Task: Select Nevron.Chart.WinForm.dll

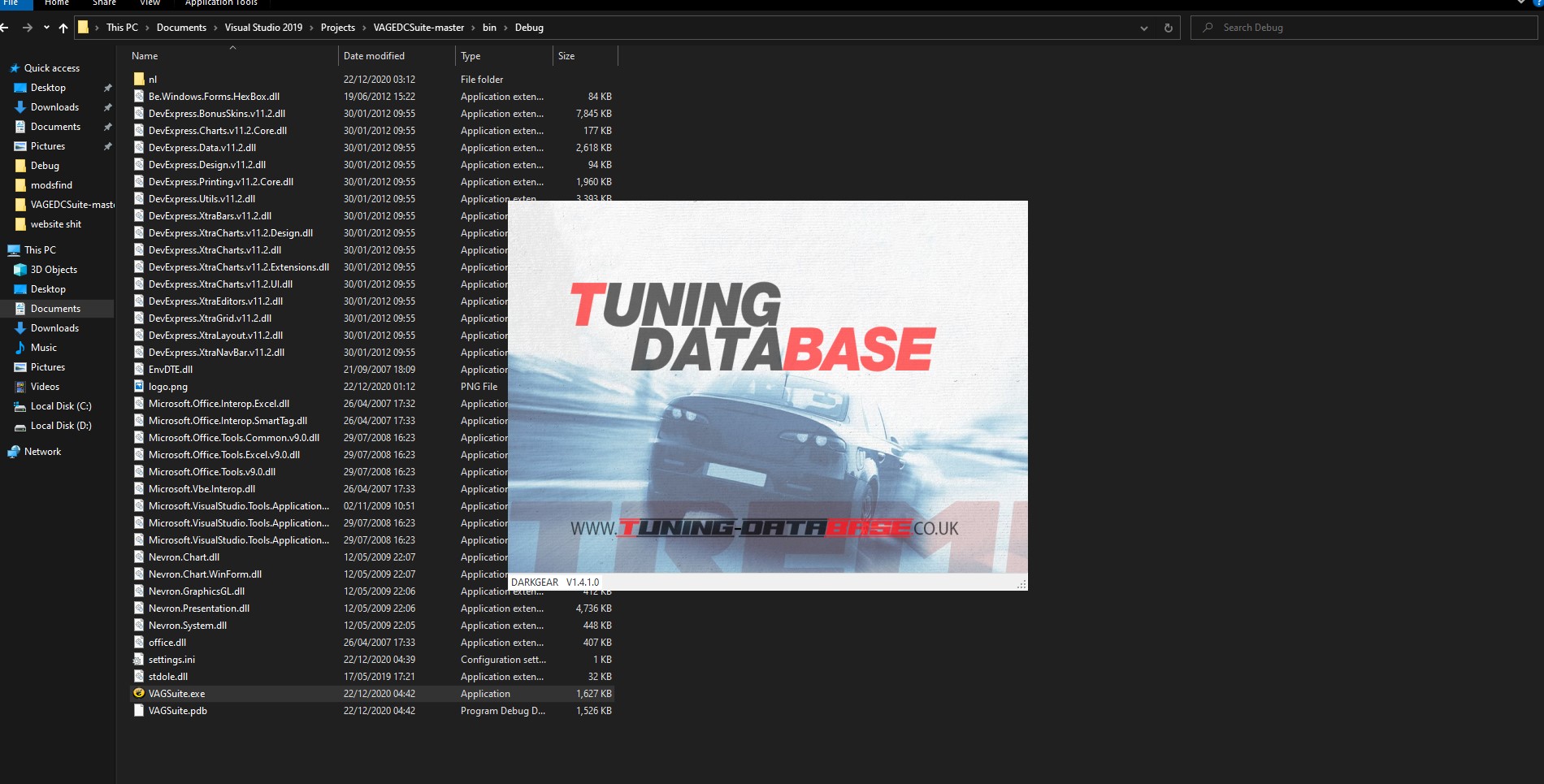Action: (205, 574)
